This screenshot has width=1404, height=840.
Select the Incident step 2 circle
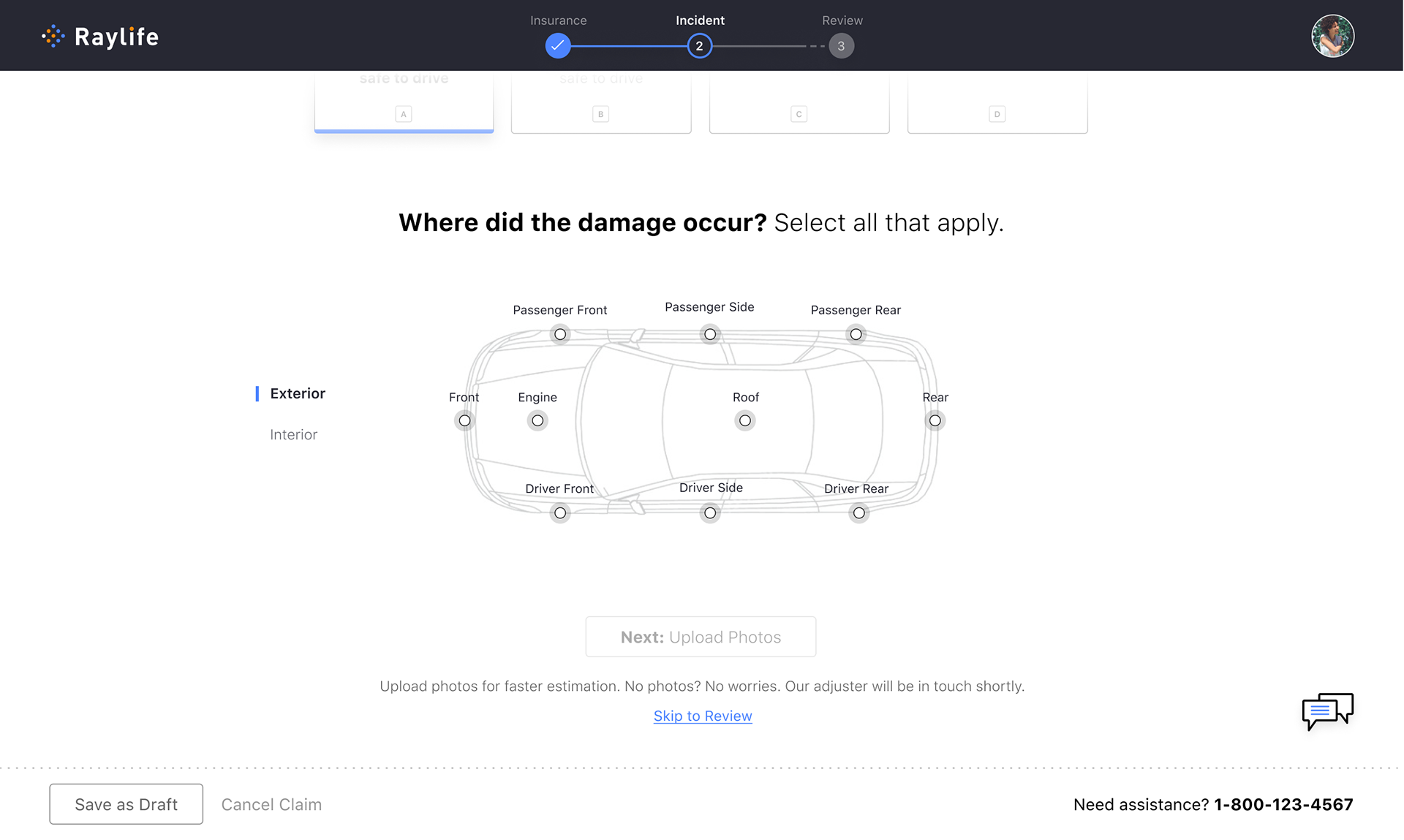(700, 46)
